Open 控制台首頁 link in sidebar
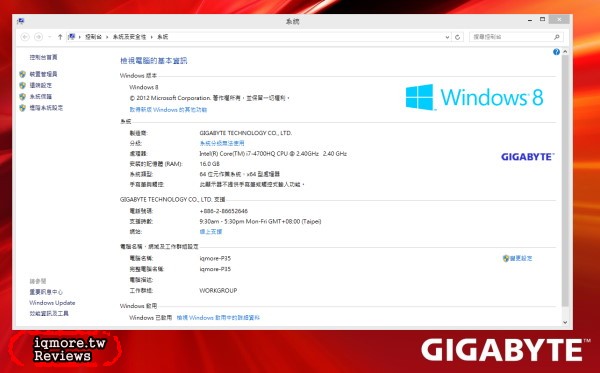Image resolution: width=600 pixels, height=373 pixels. tap(44, 57)
